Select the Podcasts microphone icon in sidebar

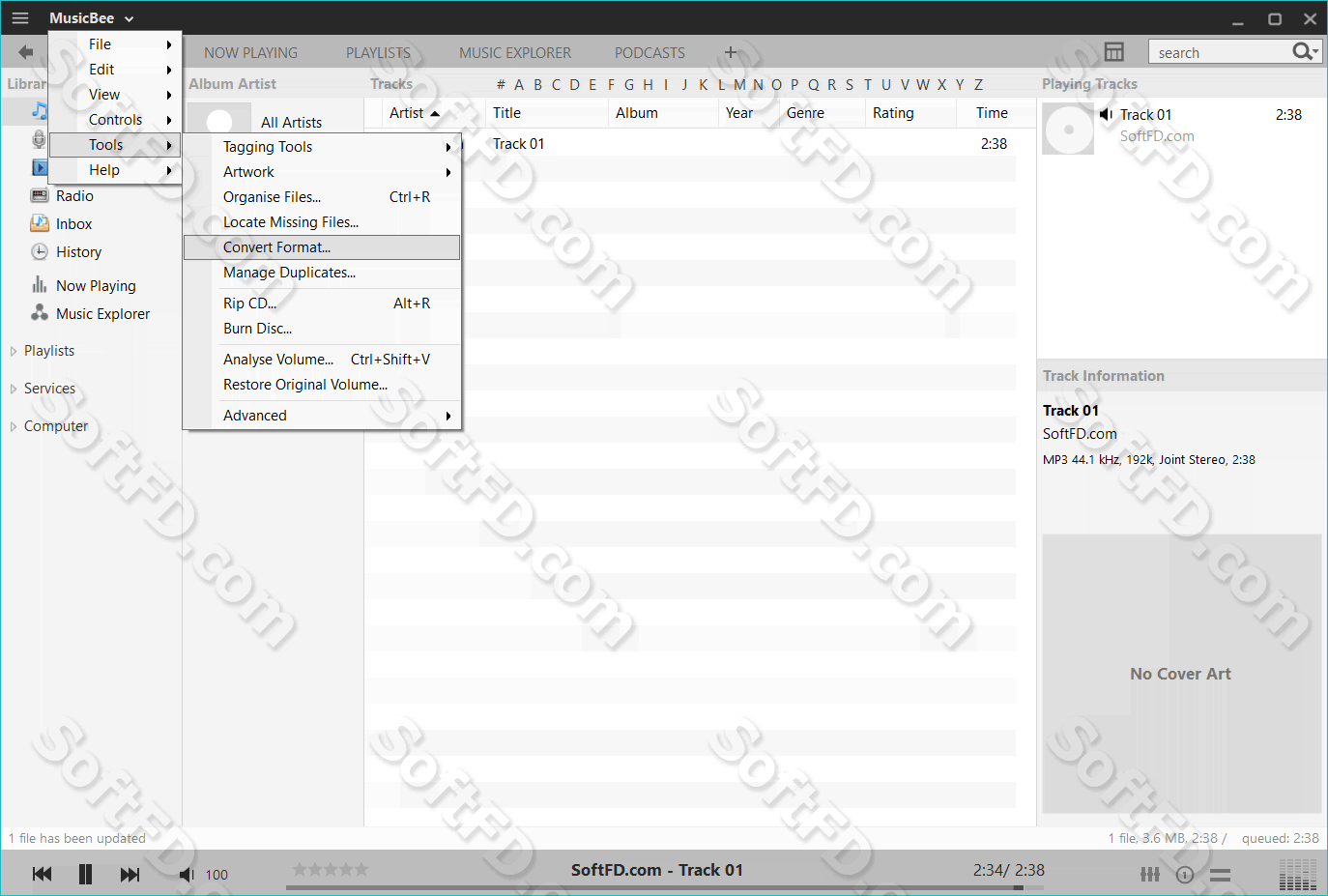39,139
